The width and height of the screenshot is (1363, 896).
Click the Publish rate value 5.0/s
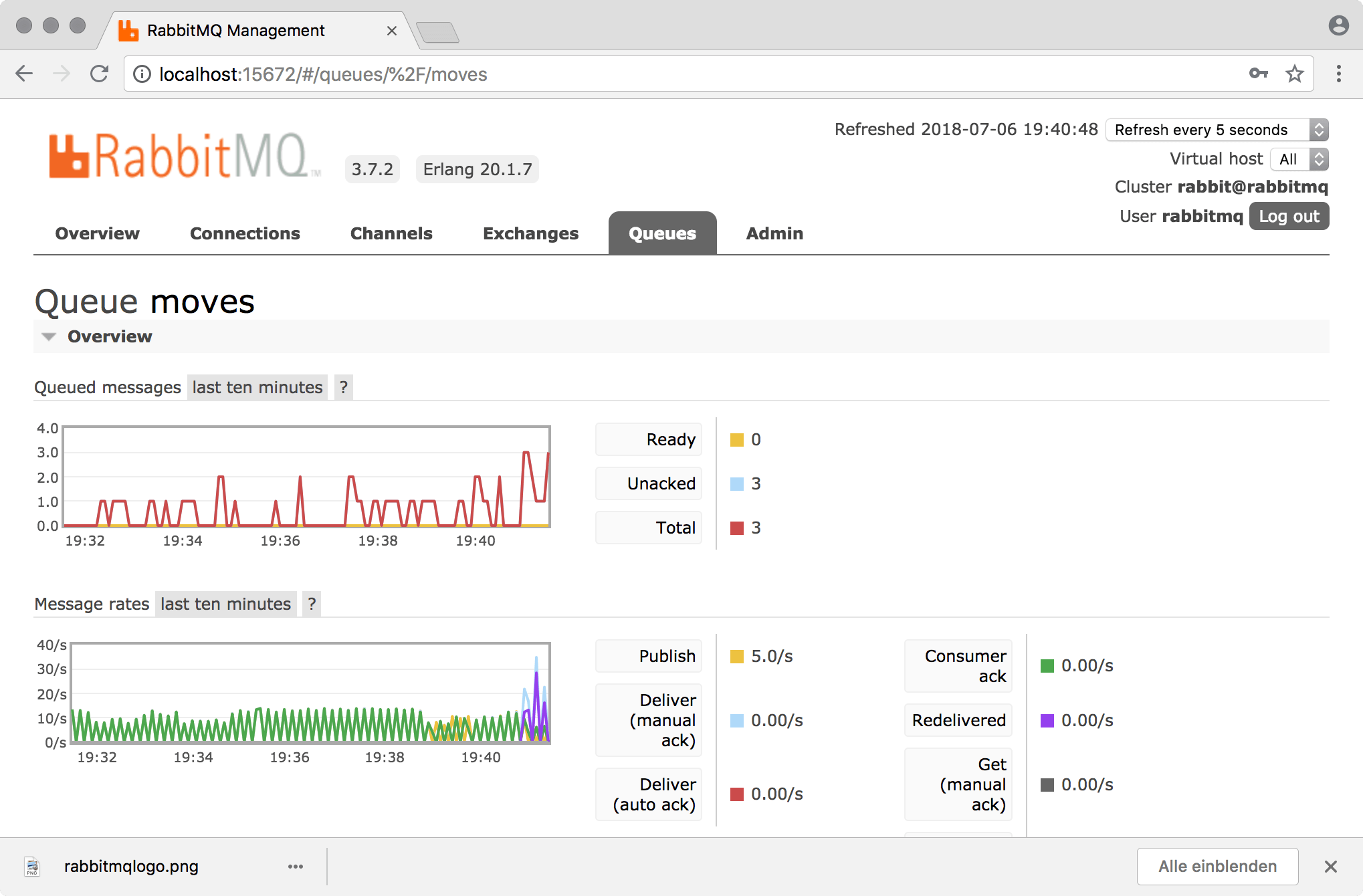pos(772,657)
